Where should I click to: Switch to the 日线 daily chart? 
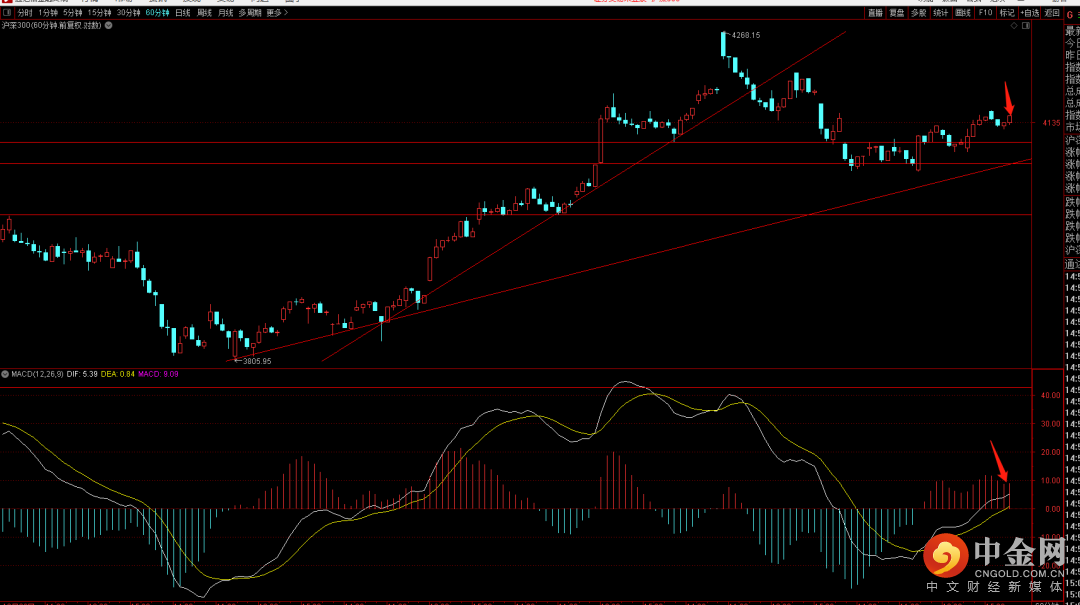(183, 13)
